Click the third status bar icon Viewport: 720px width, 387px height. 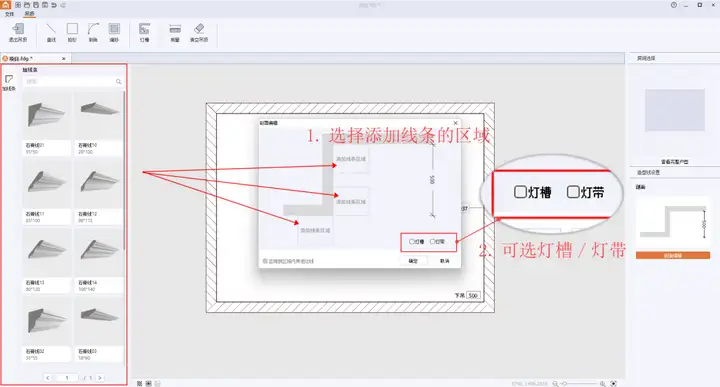coord(158,383)
